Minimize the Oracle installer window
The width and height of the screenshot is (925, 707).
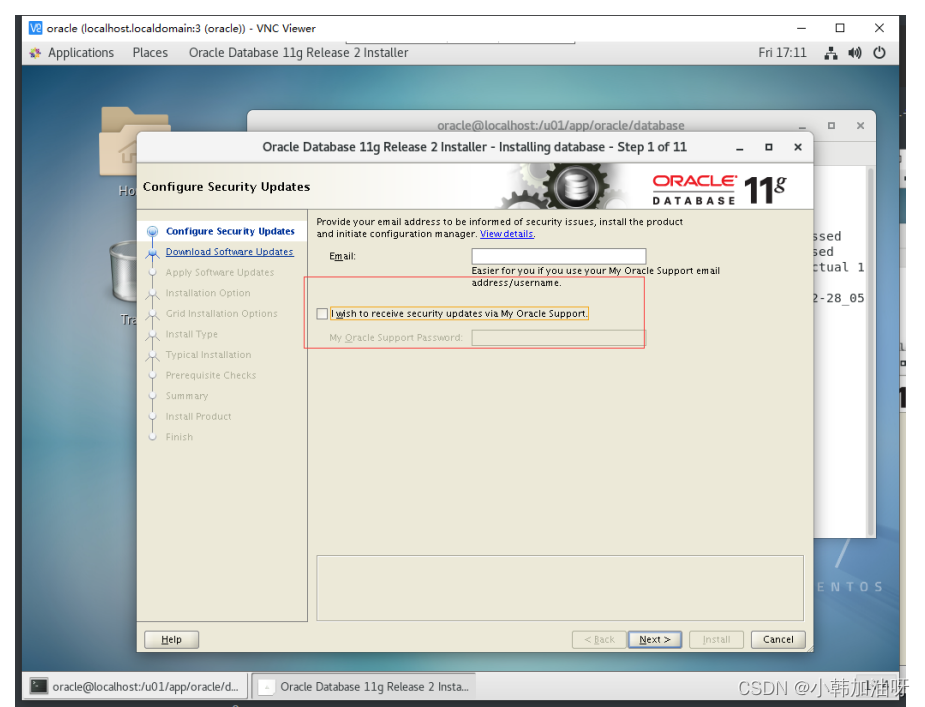click(740, 148)
